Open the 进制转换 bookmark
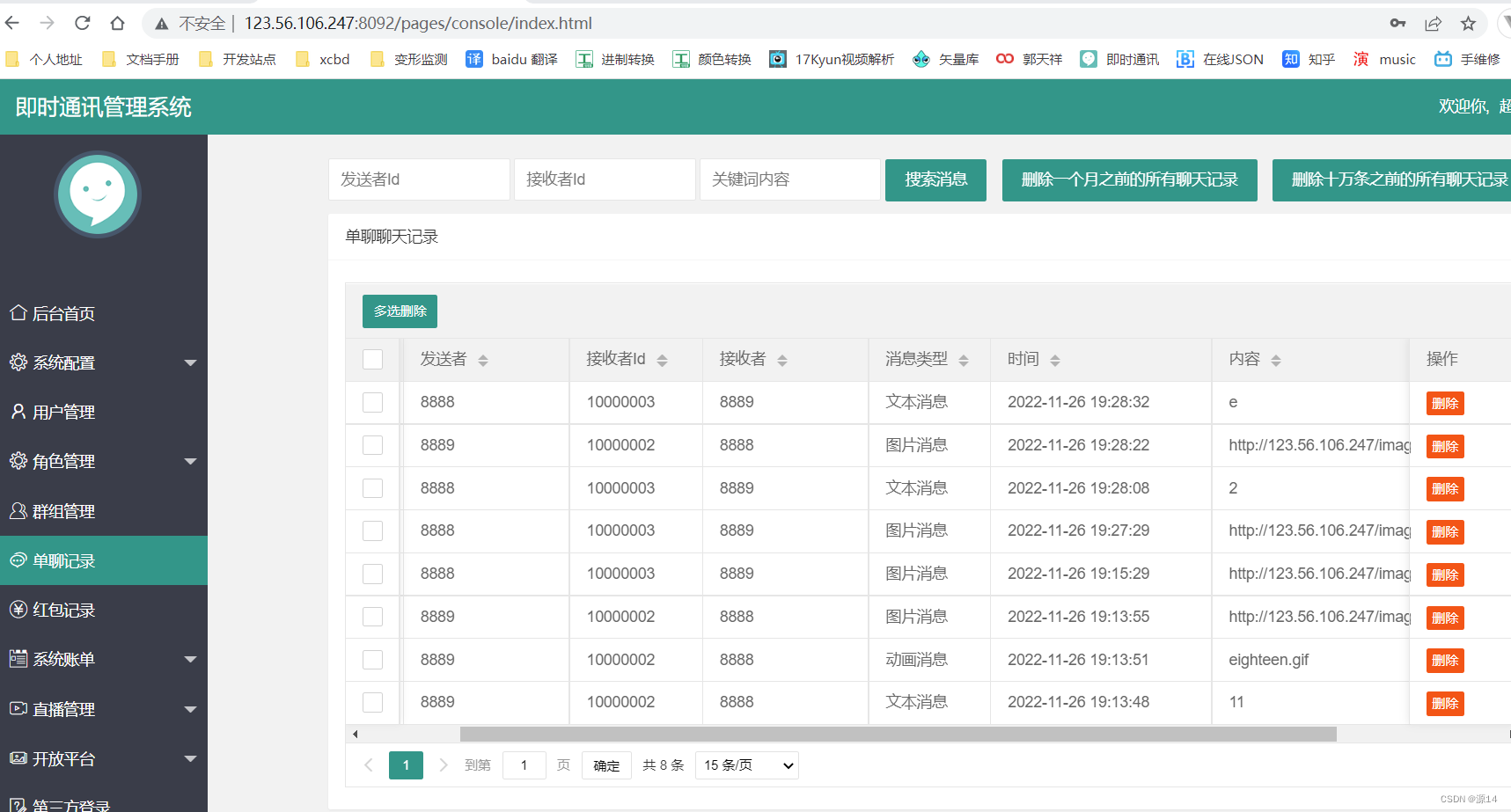Image resolution: width=1511 pixels, height=812 pixels. pyautogui.click(x=615, y=59)
